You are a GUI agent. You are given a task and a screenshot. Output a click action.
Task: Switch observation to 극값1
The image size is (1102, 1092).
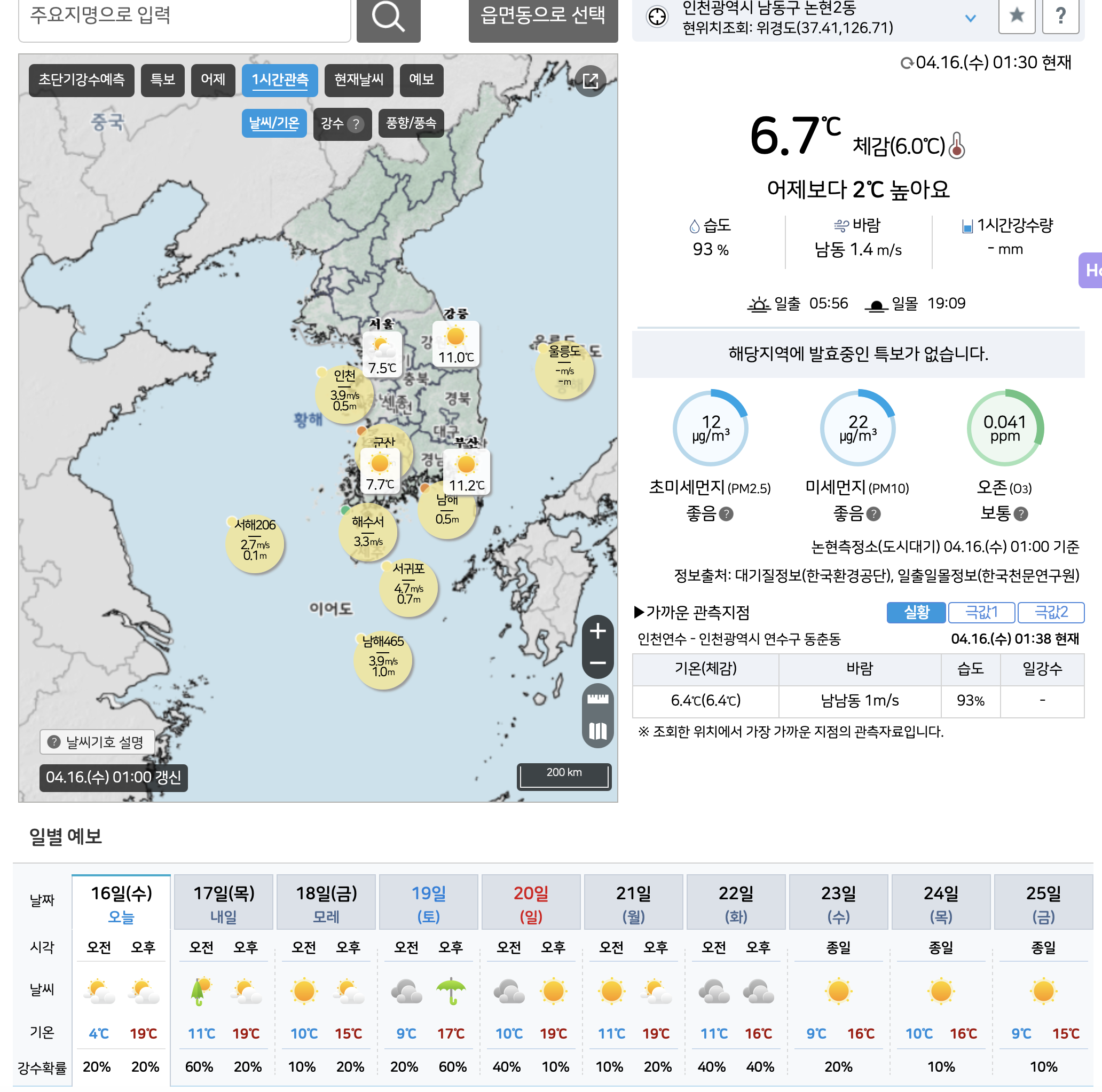(x=981, y=612)
